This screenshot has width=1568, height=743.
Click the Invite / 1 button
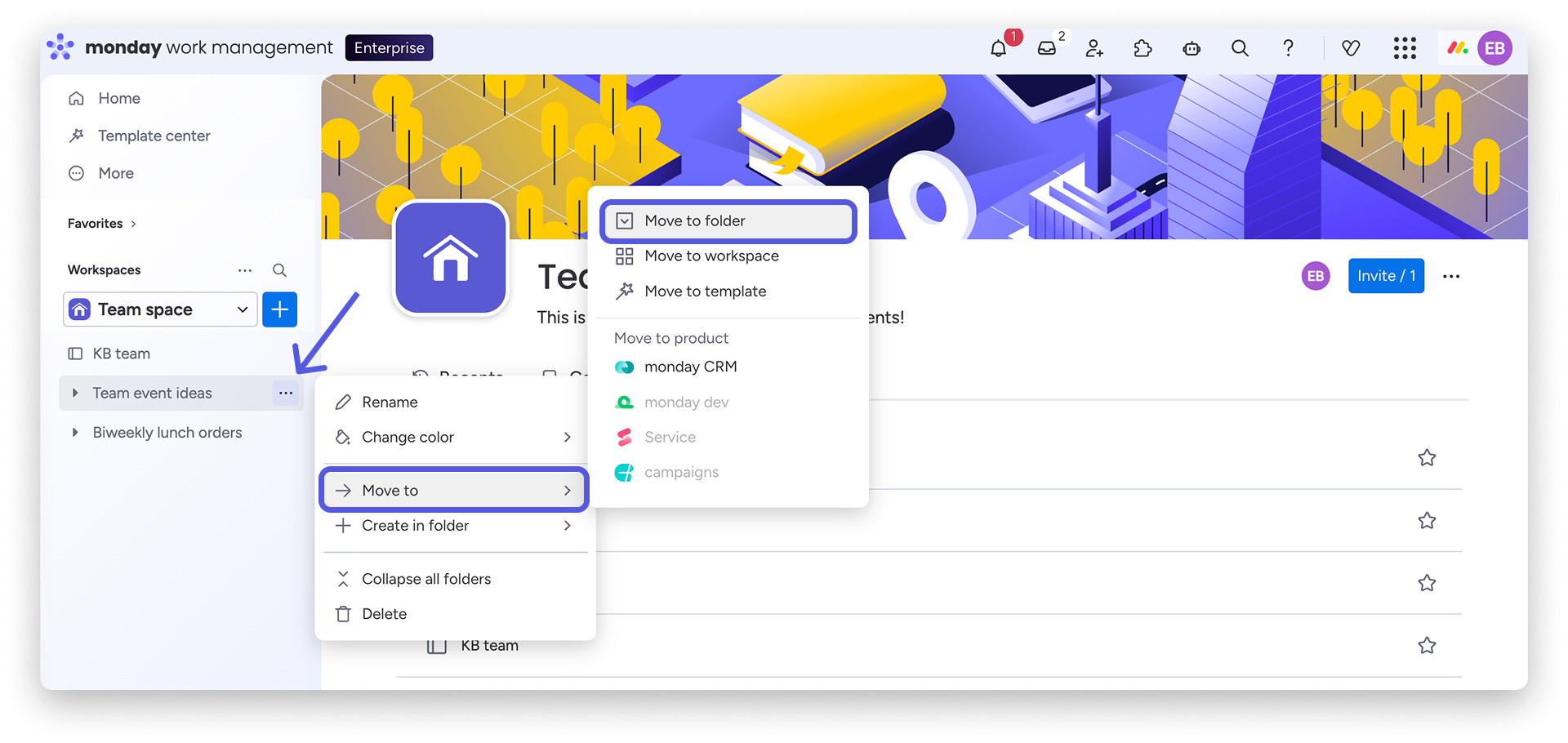[x=1386, y=276]
